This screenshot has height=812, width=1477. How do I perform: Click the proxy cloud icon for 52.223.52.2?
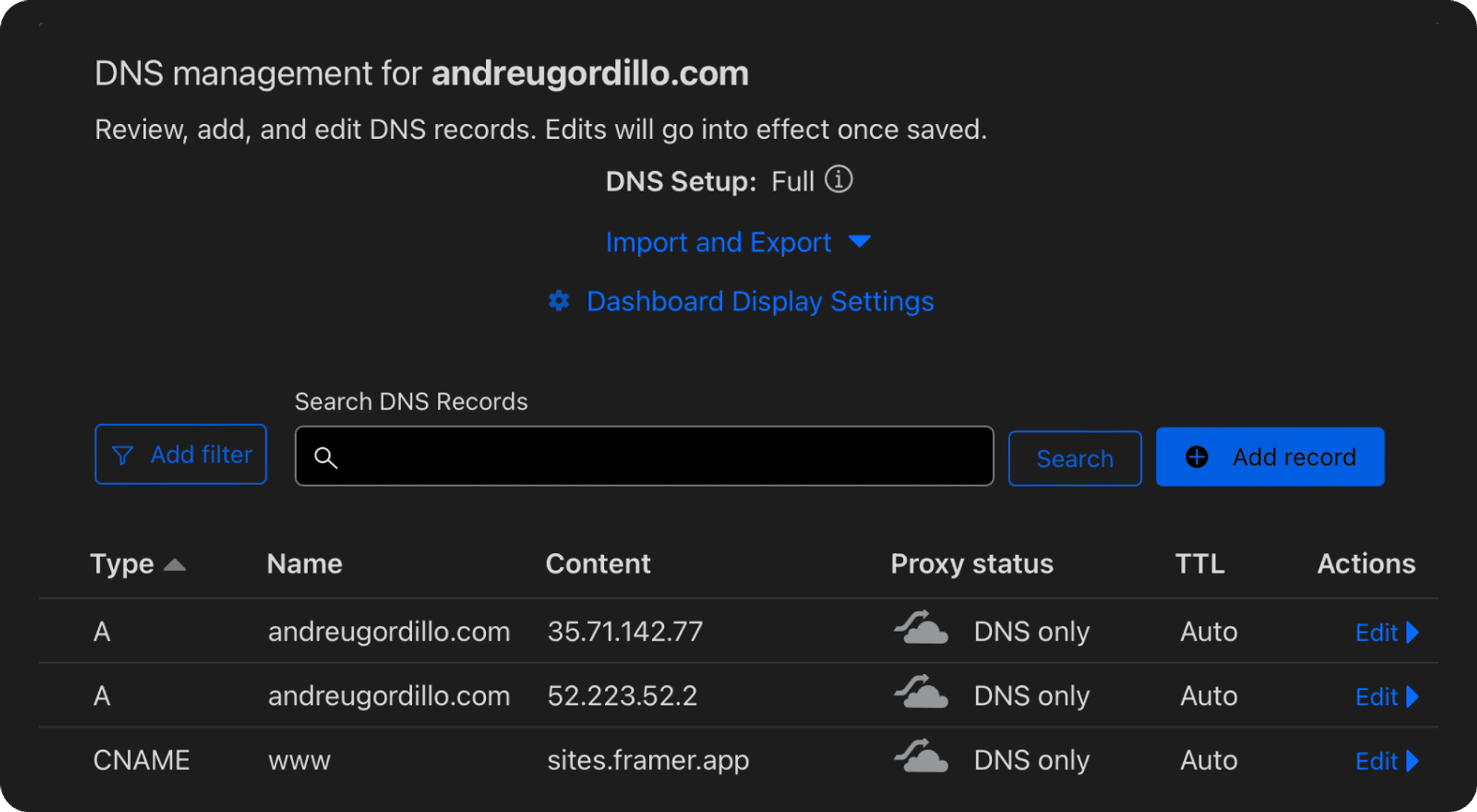coord(921,694)
